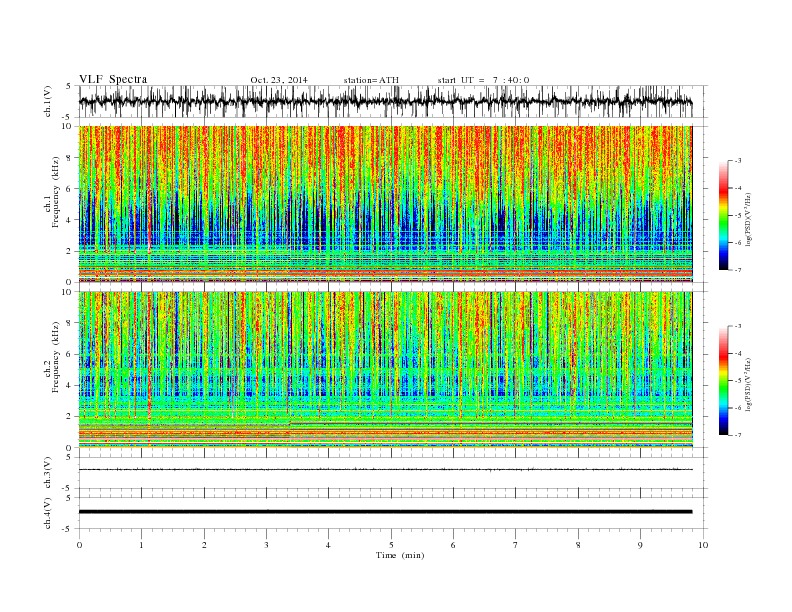Click the "-7" label on ch.2 color bar

pyautogui.click(x=738, y=435)
